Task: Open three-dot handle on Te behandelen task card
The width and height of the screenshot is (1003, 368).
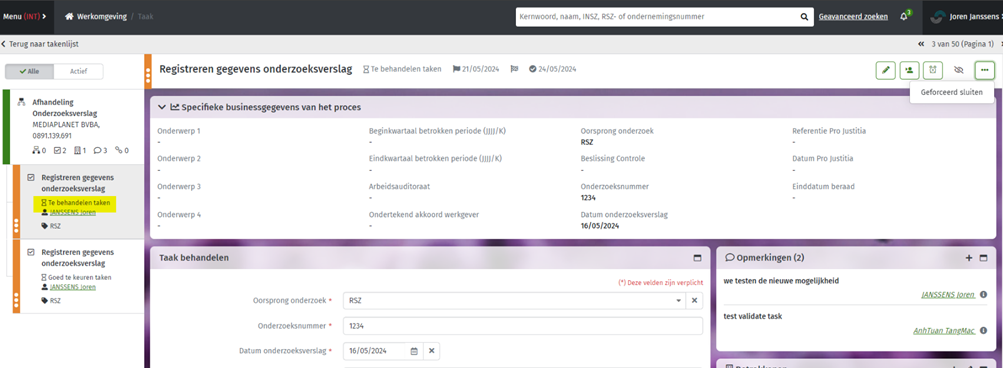Action: pyautogui.click(x=17, y=225)
